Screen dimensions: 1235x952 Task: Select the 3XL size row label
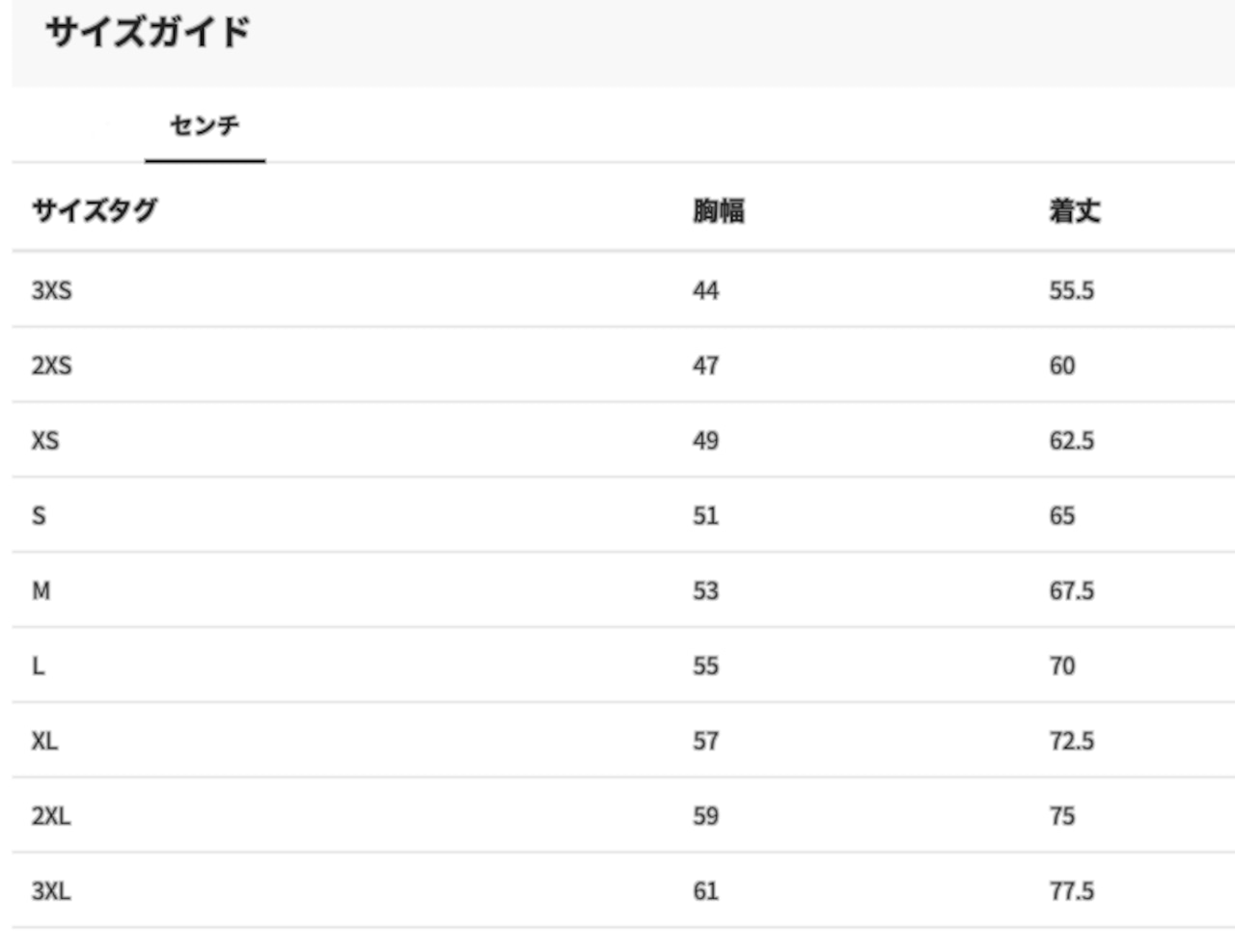pyautogui.click(x=51, y=892)
